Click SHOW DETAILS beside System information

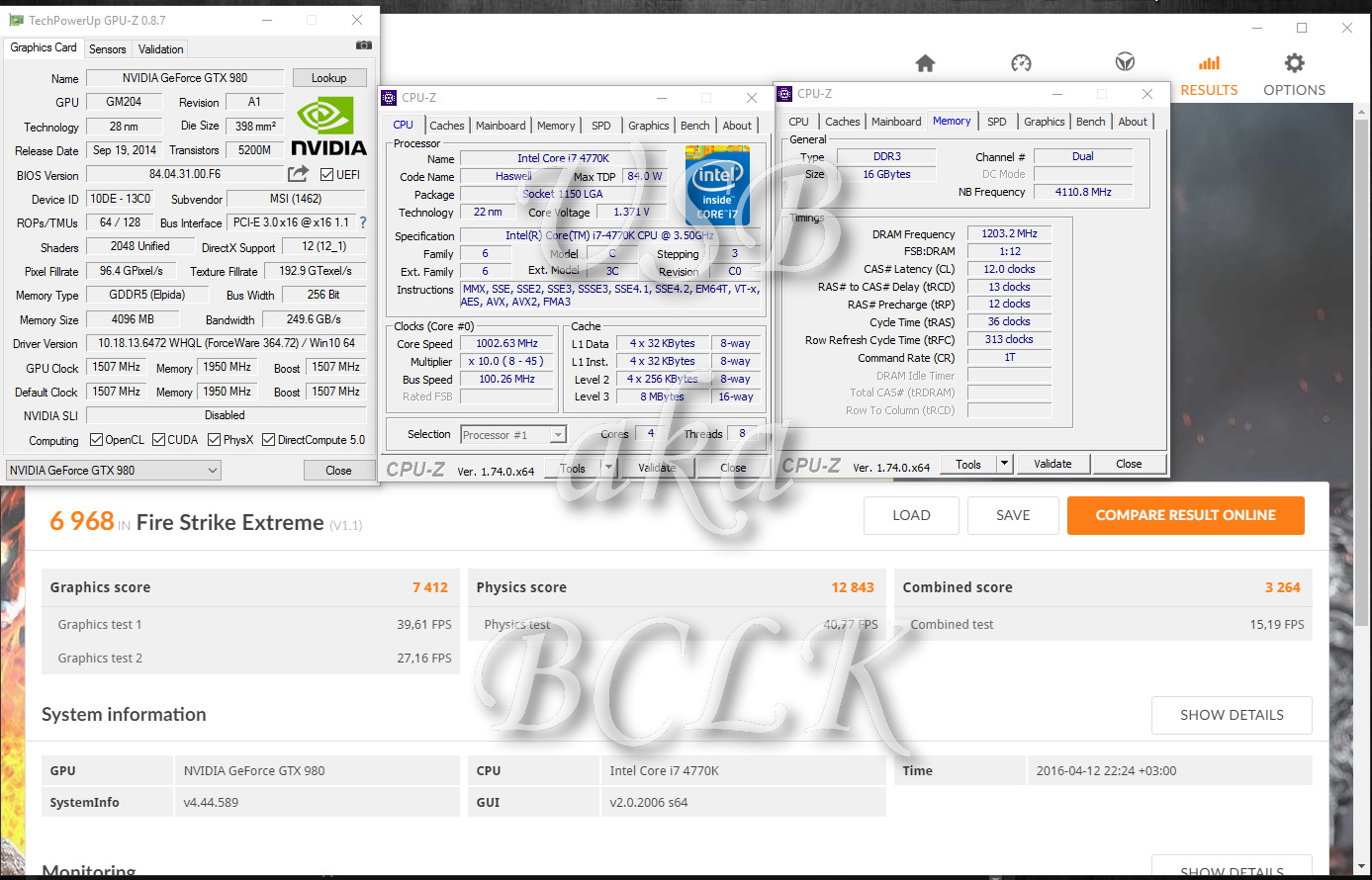pyautogui.click(x=1232, y=715)
